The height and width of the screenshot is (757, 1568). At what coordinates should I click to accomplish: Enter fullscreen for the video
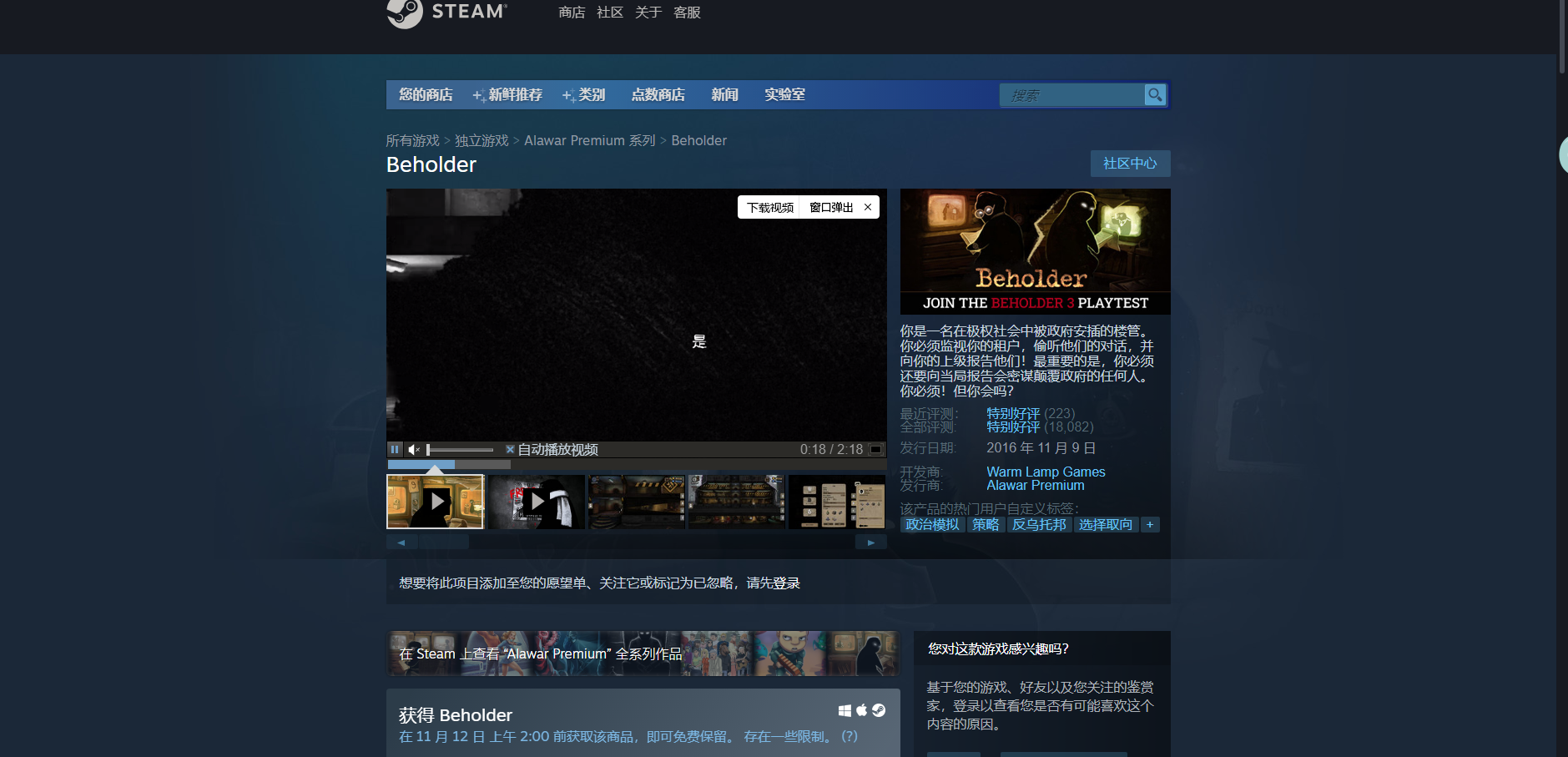coord(875,450)
